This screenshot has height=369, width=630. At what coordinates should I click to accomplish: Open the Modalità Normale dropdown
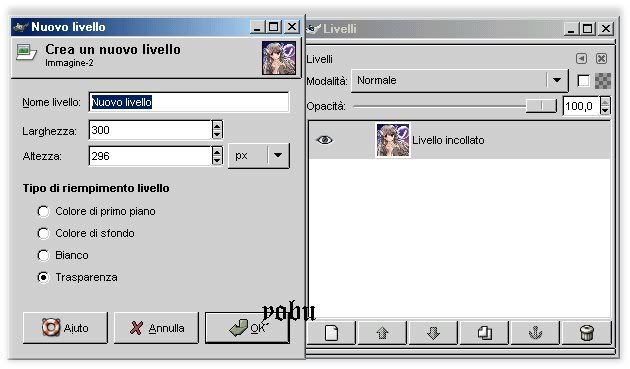(x=460, y=81)
